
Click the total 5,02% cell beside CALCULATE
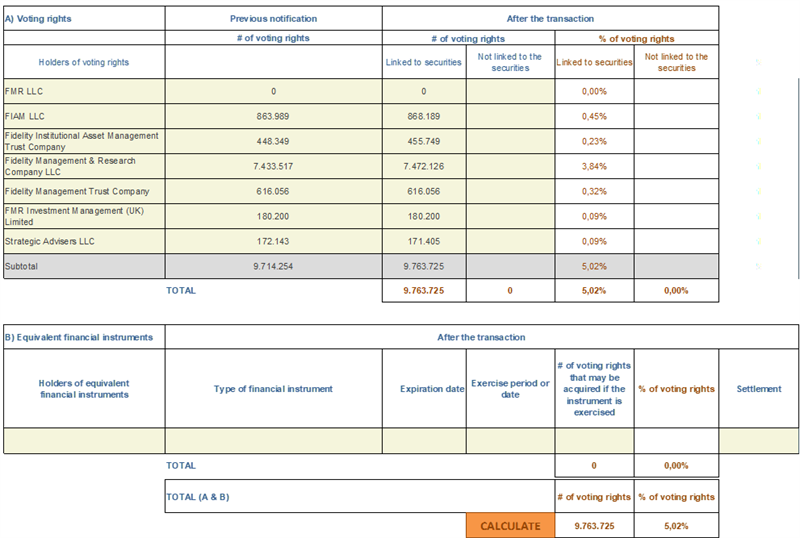(675, 525)
